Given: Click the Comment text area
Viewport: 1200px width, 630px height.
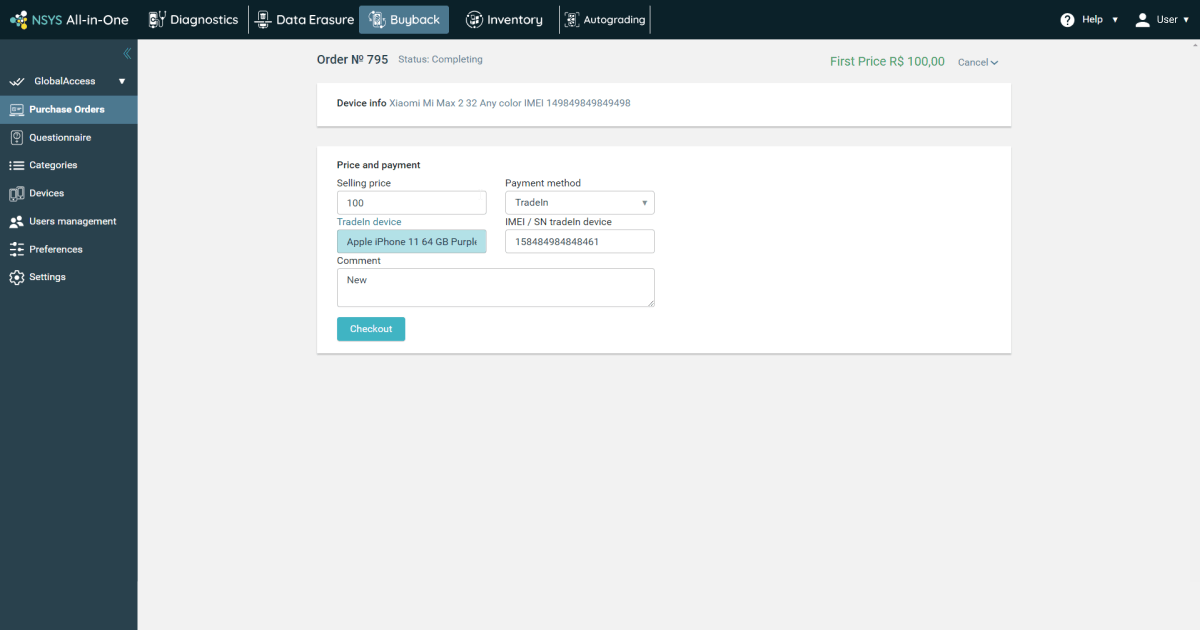Looking at the screenshot, I should tap(496, 288).
